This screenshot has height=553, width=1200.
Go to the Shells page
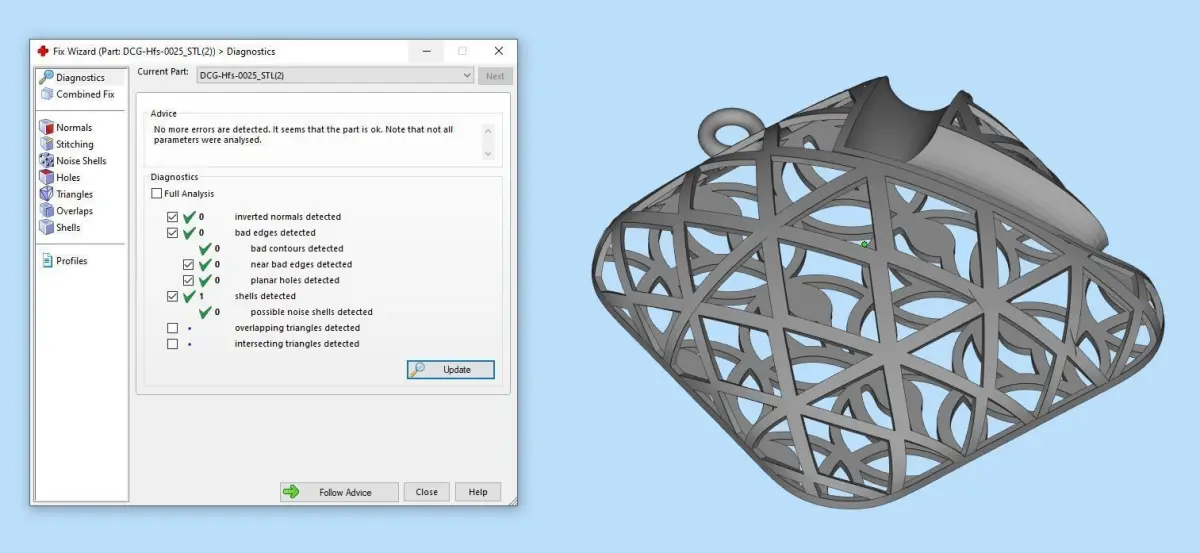pos(69,227)
